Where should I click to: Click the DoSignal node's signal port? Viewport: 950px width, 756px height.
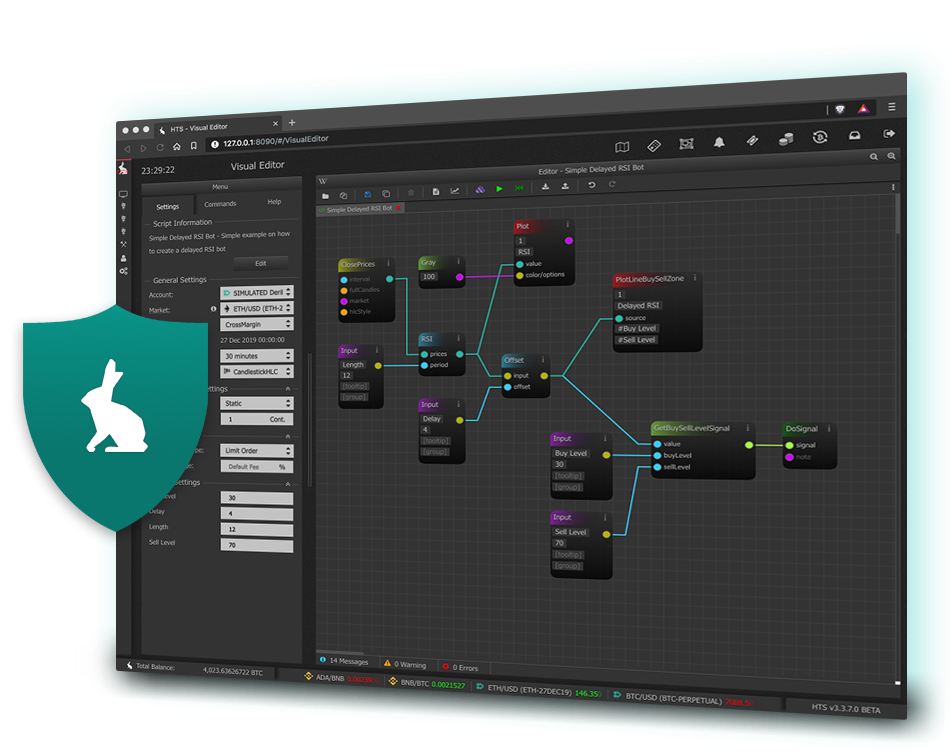point(789,445)
